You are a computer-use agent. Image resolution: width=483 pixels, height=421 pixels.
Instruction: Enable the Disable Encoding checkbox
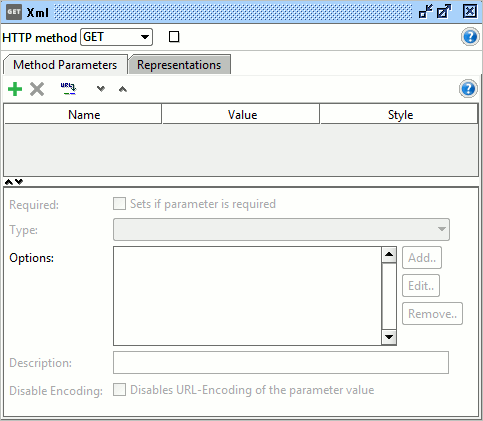119,390
